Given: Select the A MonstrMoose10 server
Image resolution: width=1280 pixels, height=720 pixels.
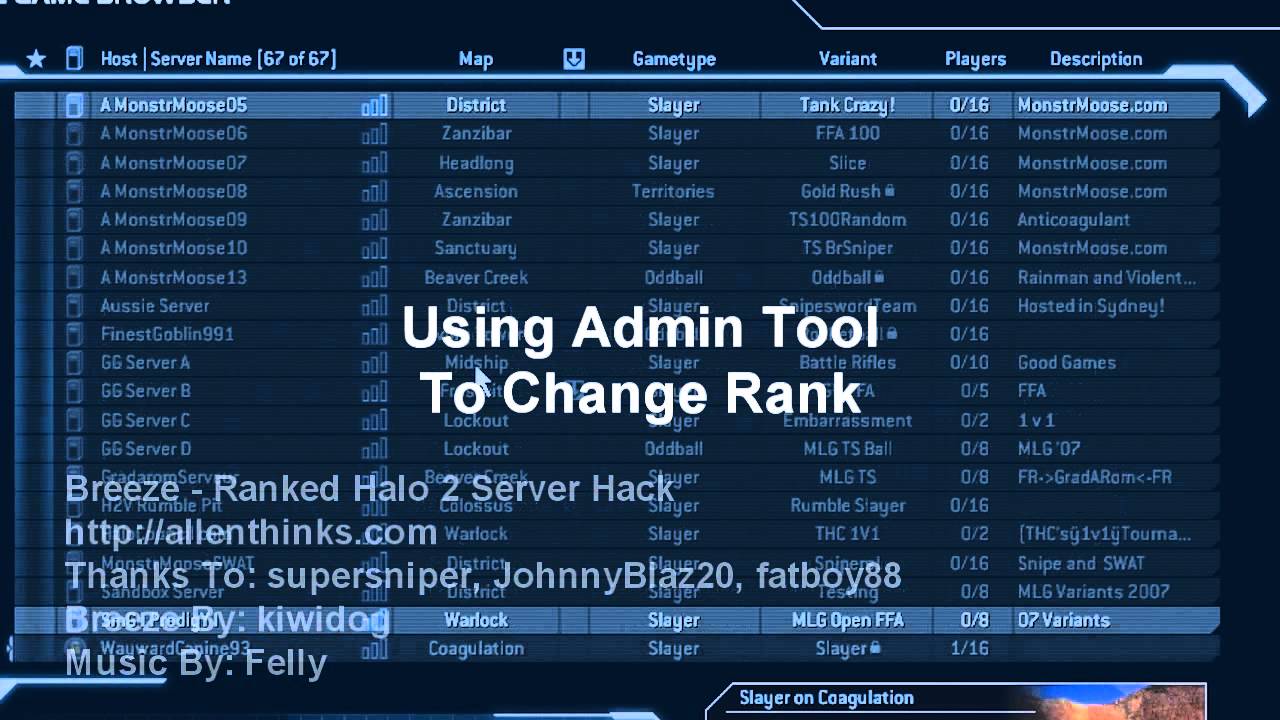Looking at the screenshot, I should [x=617, y=248].
